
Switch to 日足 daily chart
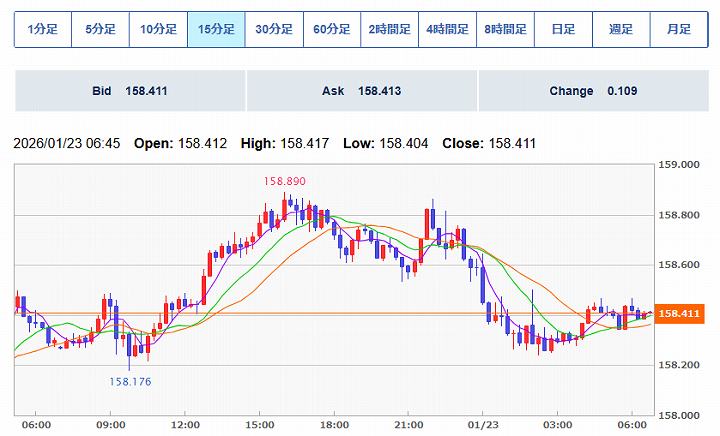(563, 30)
